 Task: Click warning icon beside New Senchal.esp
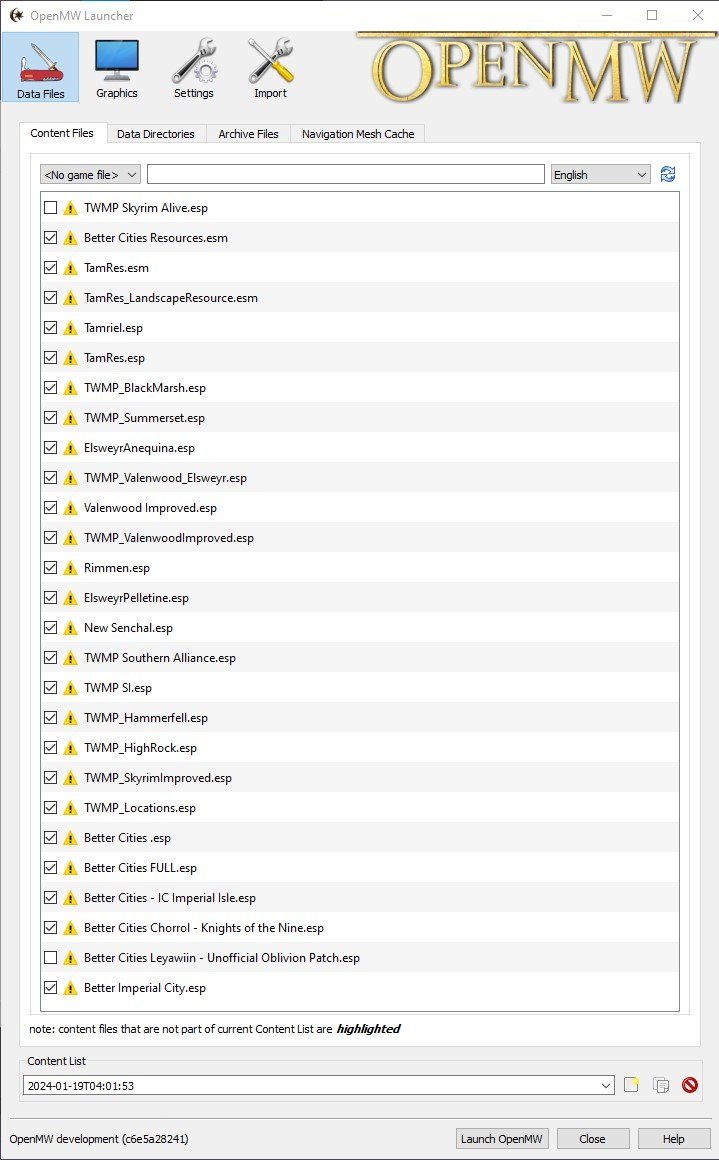coord(70,628)
